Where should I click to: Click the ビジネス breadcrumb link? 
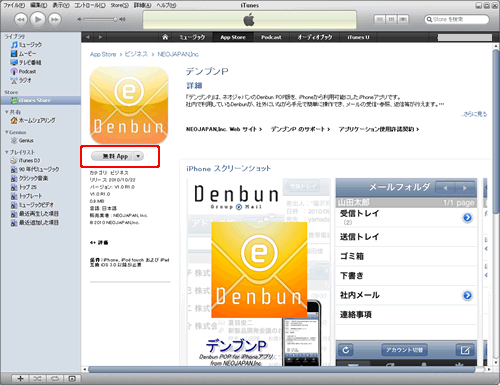click(136, 54)
